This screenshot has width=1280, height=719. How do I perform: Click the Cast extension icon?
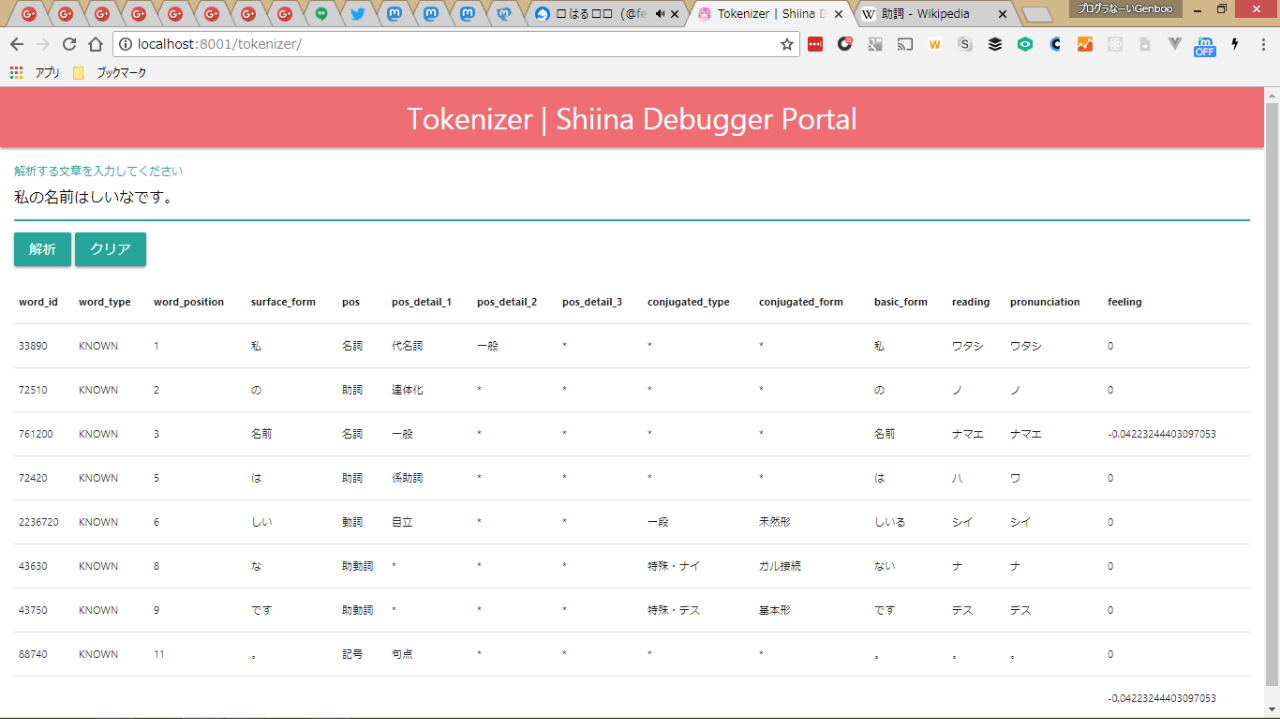(x=905, y=44)
